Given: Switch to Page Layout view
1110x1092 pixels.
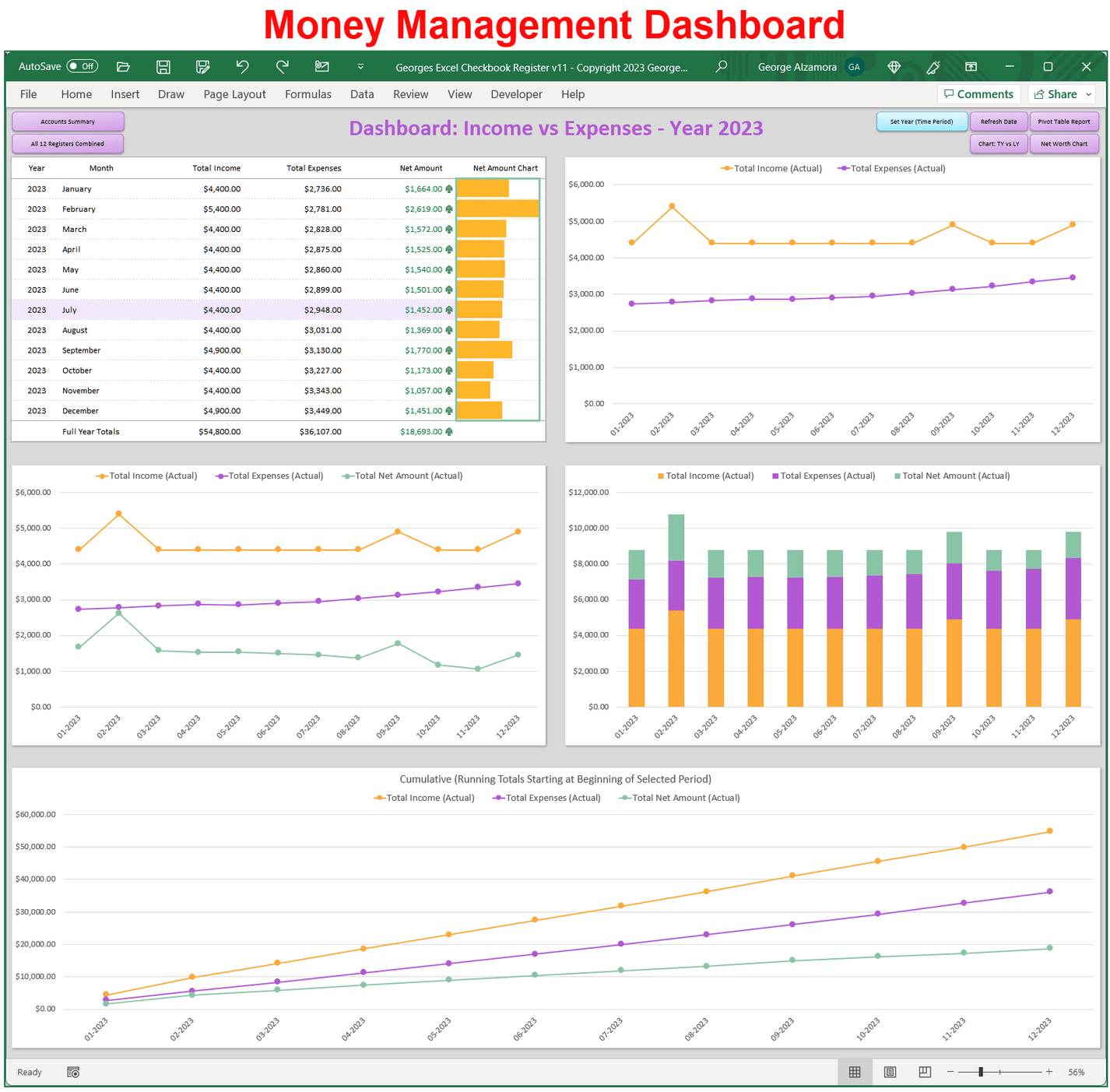Looking at the screenshot, I should pyautogui.click(x=889, y=1072).
